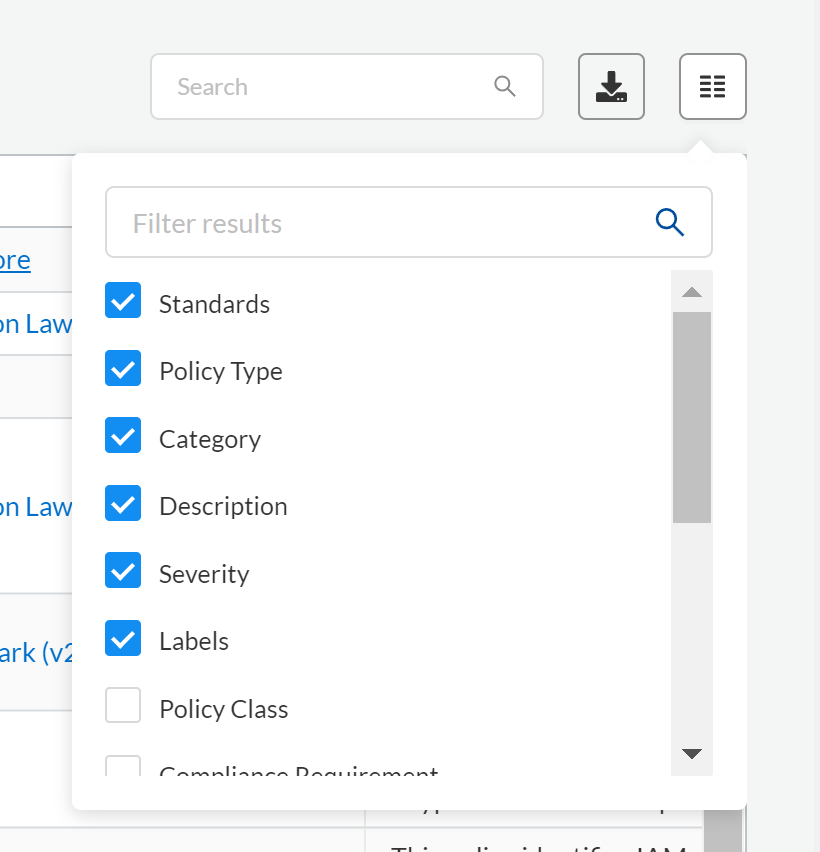The height and width of the screenshot is (852, 820).
Task: Click the magnifier in the Search box
Action: click(x=505, y=87)
